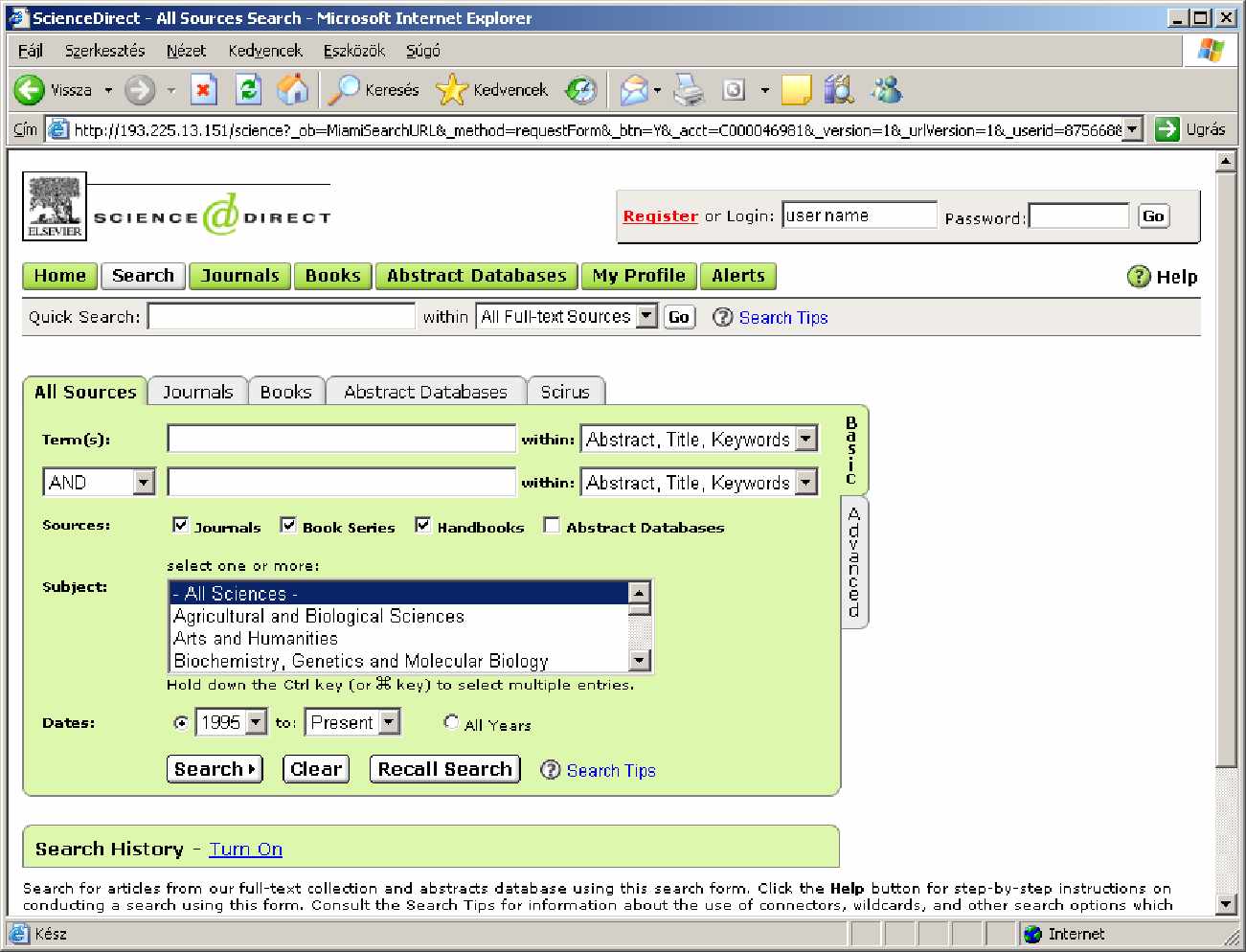This screenshot has height=952, width=1246.
Task: Click the My Profile navigation button
Action: (x=639, y=276)
